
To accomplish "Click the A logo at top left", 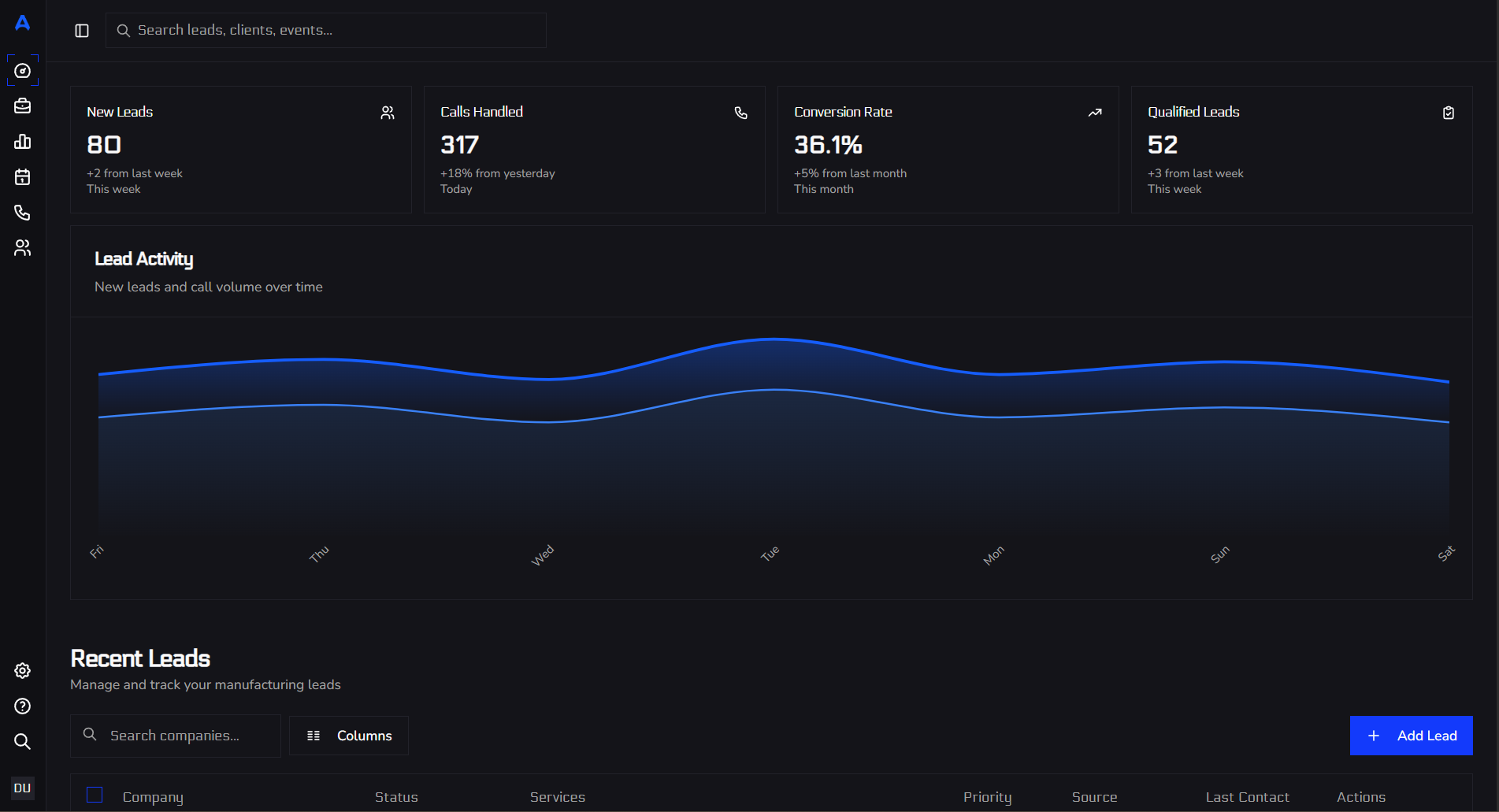I will pyautogui.click(x=22, y=23).
